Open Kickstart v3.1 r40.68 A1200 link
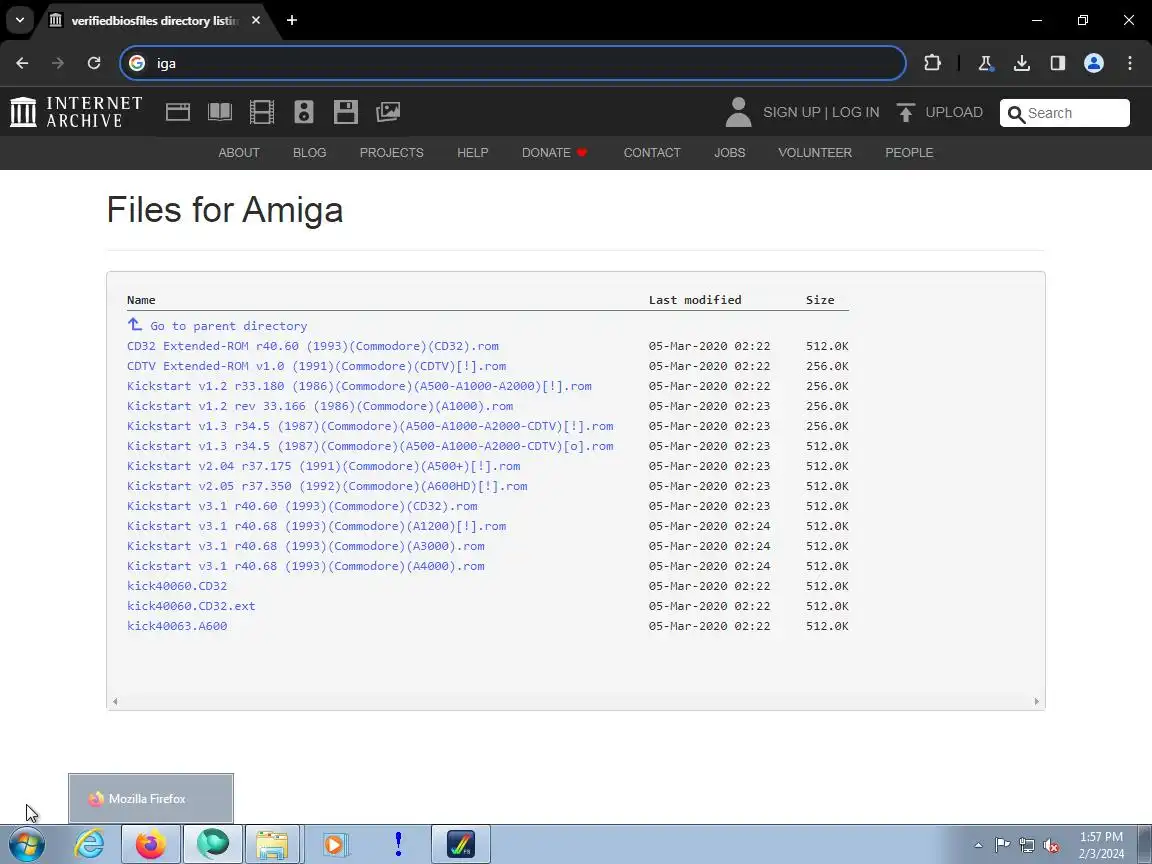The image size is (1152, 864). tap(317, 526)
